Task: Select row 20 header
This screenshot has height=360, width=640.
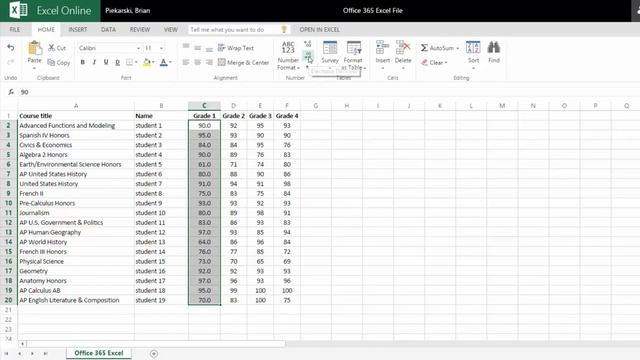Action: coord(9,300)
